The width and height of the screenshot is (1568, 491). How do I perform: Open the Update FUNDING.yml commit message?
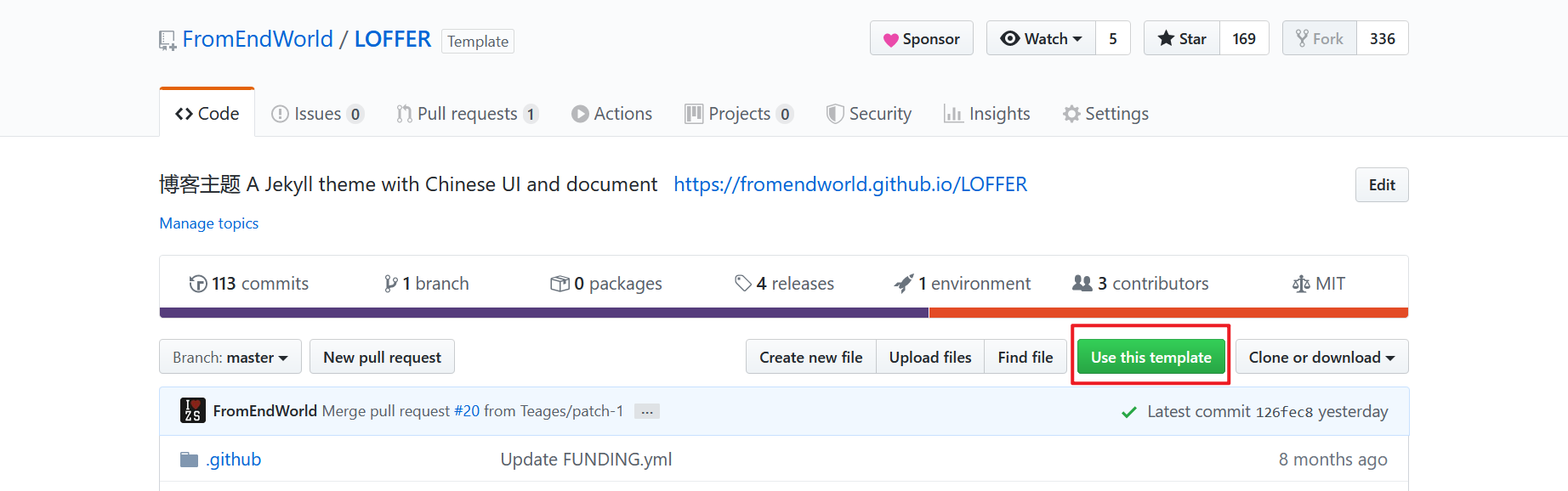click(x=586, y=460)
